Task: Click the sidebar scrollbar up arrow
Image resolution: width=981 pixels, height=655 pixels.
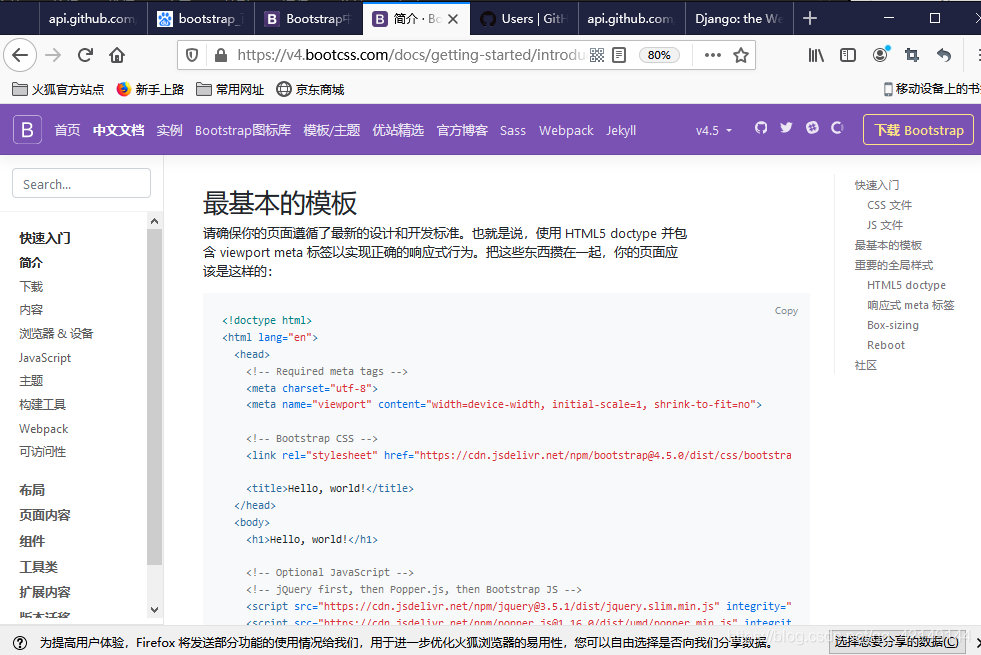Action: click(x=155, y=221)
